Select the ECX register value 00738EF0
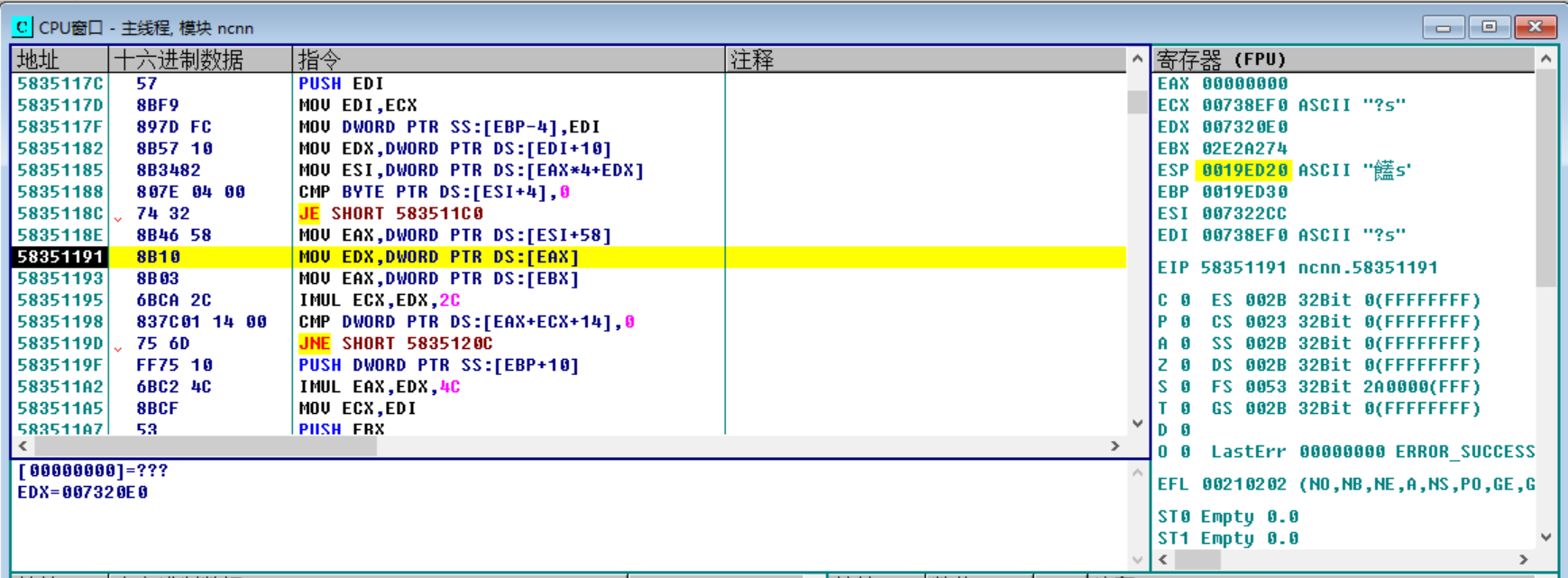Image resolution: width=1568 pixels, height=578 pixels. (x=1244, y=106)
